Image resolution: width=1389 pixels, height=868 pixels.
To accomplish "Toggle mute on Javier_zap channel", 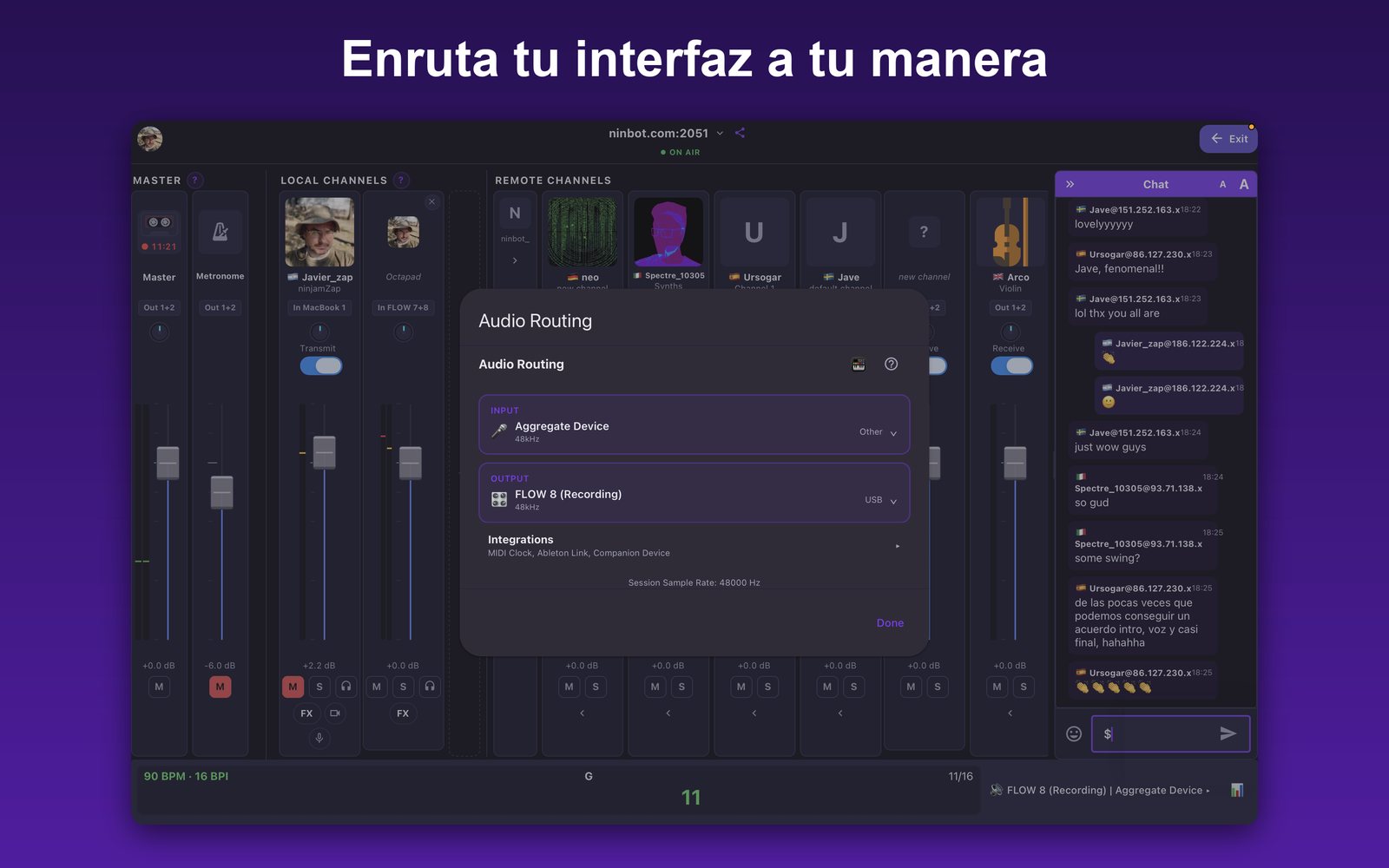I will 293,687.
